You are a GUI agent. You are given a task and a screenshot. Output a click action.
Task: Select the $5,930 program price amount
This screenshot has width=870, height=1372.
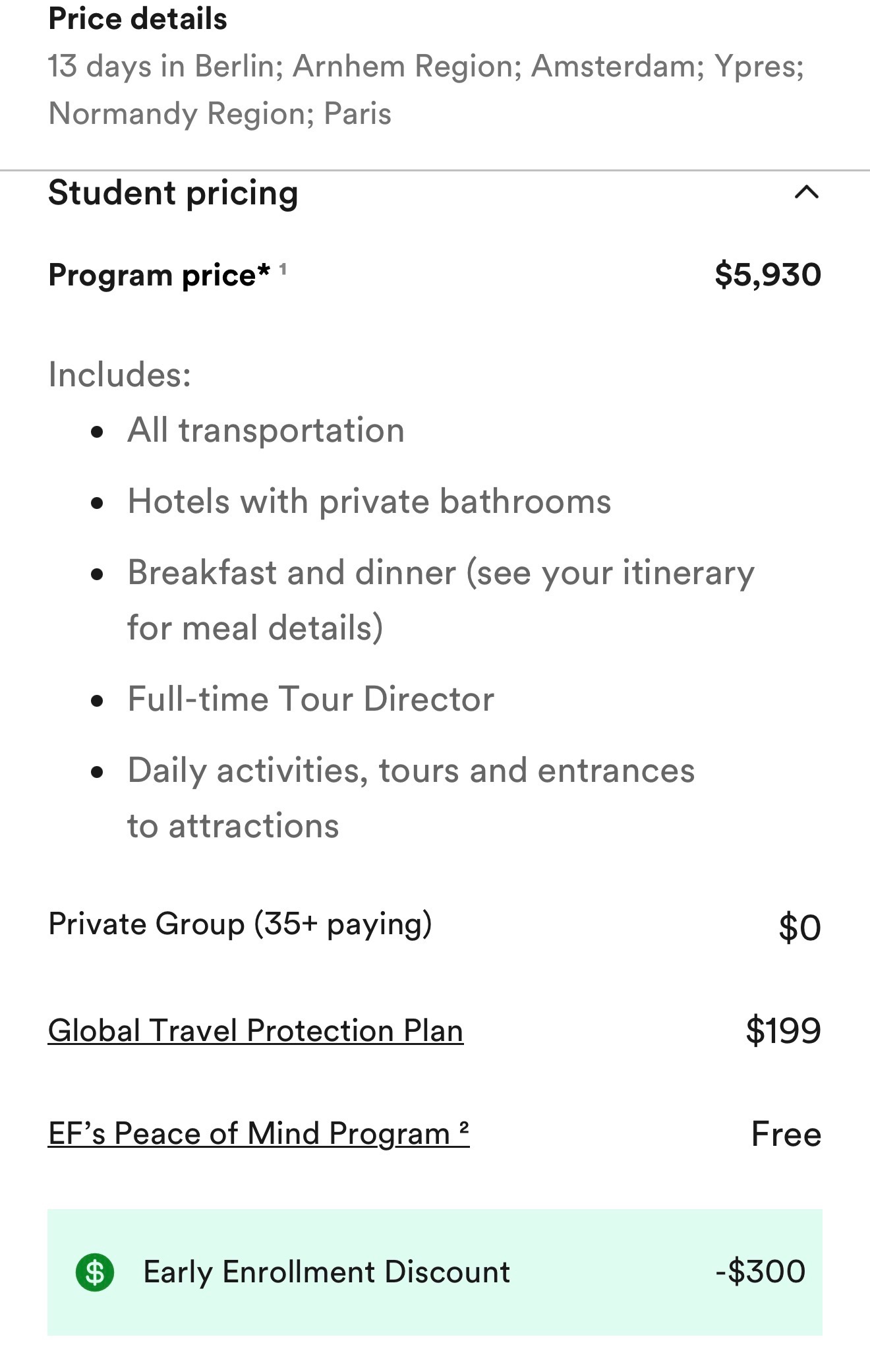pyautogui.click(x=768, y=274)
